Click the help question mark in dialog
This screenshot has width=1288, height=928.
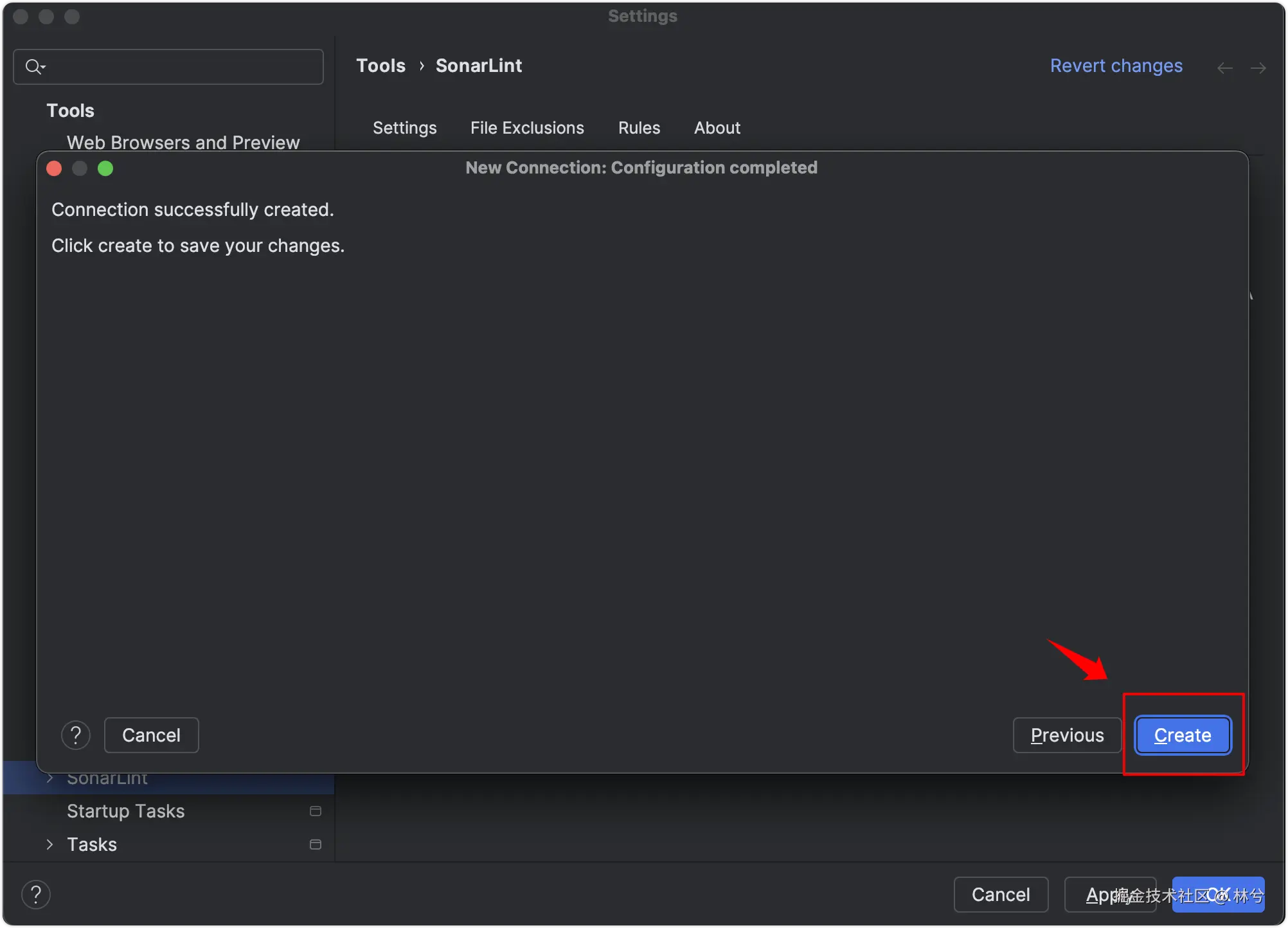pyautogui.click(x=76, y=735)
